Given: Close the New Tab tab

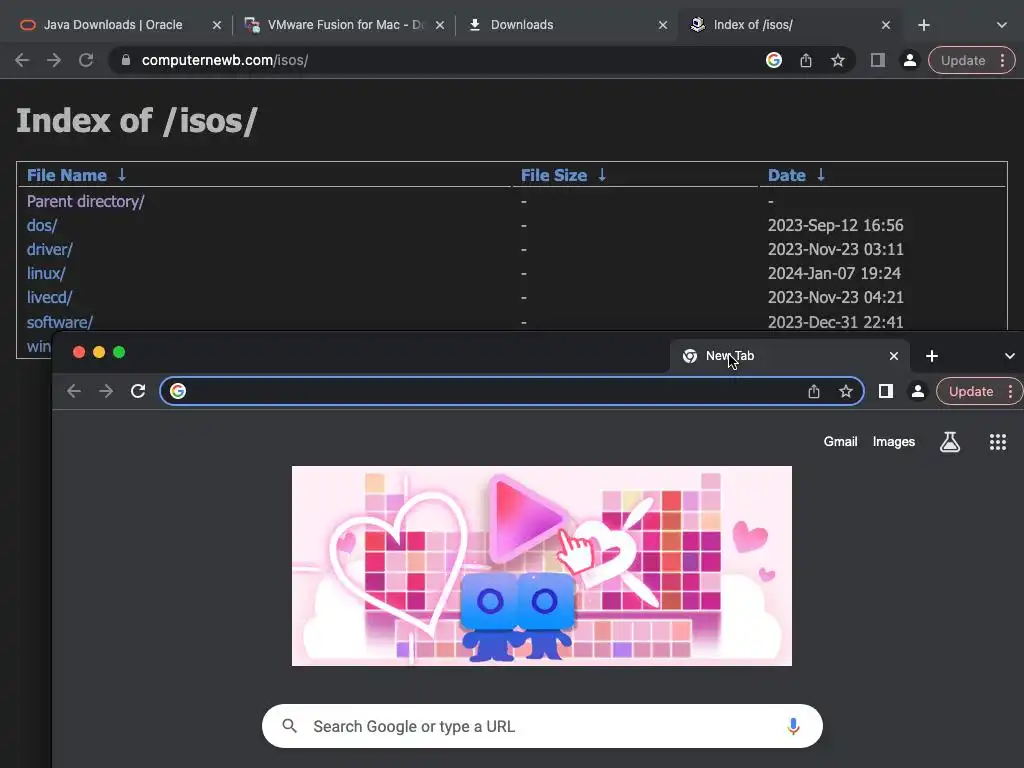Looking at the screenshot, I should pos(894,356).
